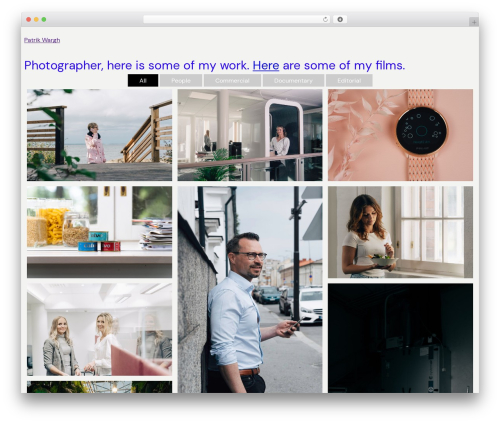The height and width of the screenshot is (423, 500).
Task: Select the Editorial filter tab
Action: pos(349,80)
